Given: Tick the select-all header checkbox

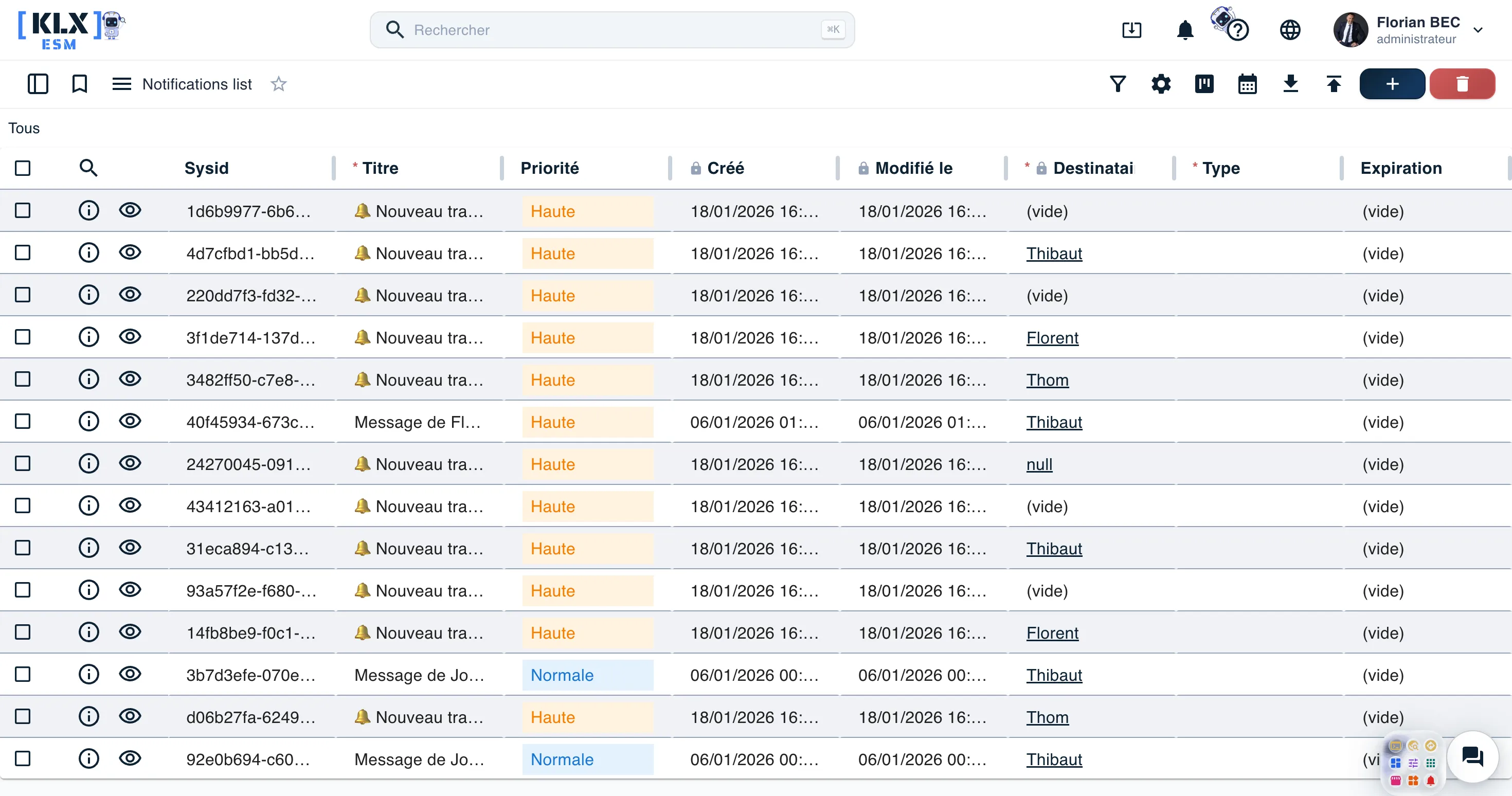Looking at the screenshot, I should [22, 168].
